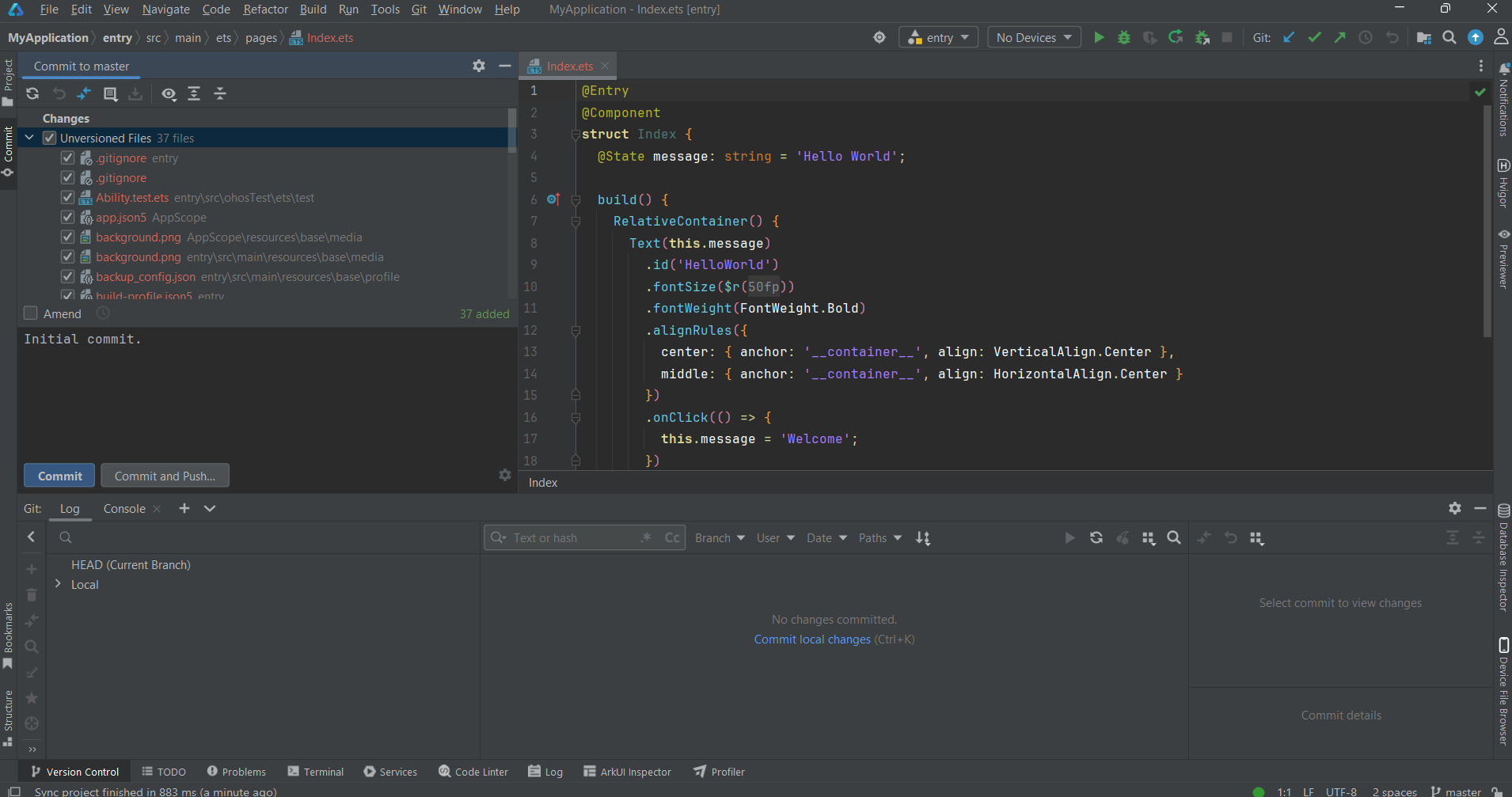Toggle case-sensitive Cc in log search

(672, 537)
